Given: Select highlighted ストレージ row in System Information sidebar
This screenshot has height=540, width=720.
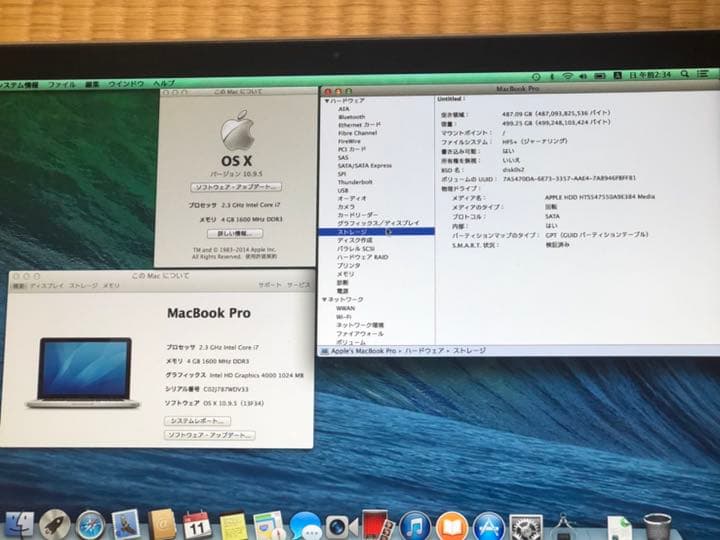Looking at the screenshot, I should pyautogui.click(x=377, y=232).
